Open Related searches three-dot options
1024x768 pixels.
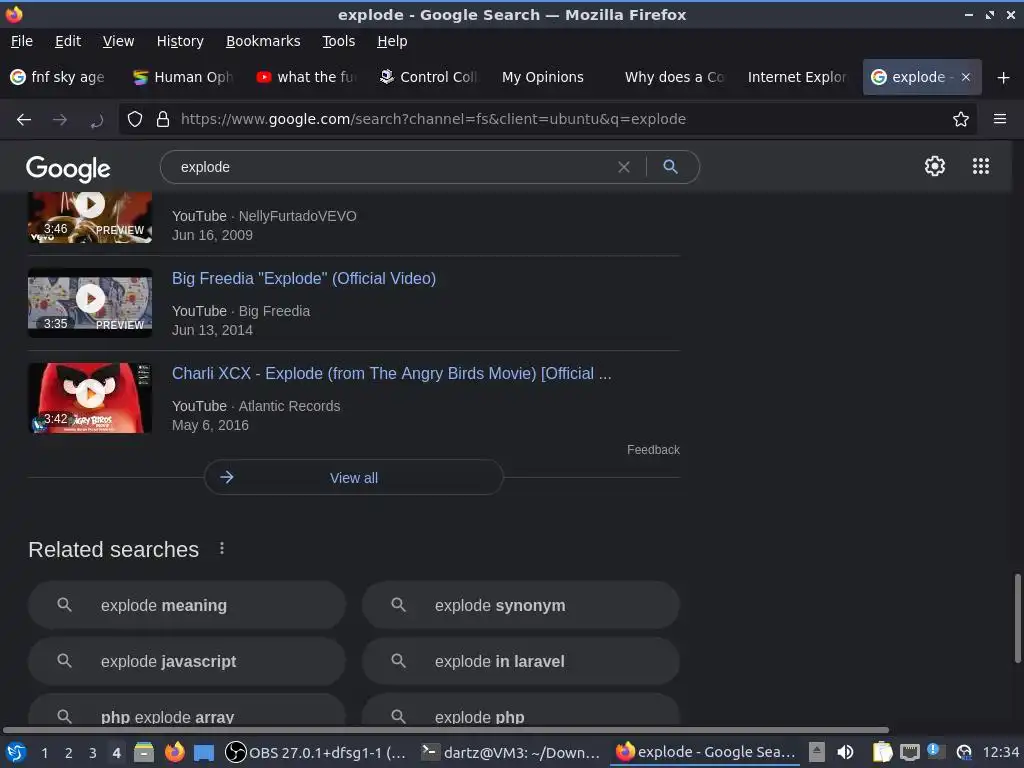point(222,549)
